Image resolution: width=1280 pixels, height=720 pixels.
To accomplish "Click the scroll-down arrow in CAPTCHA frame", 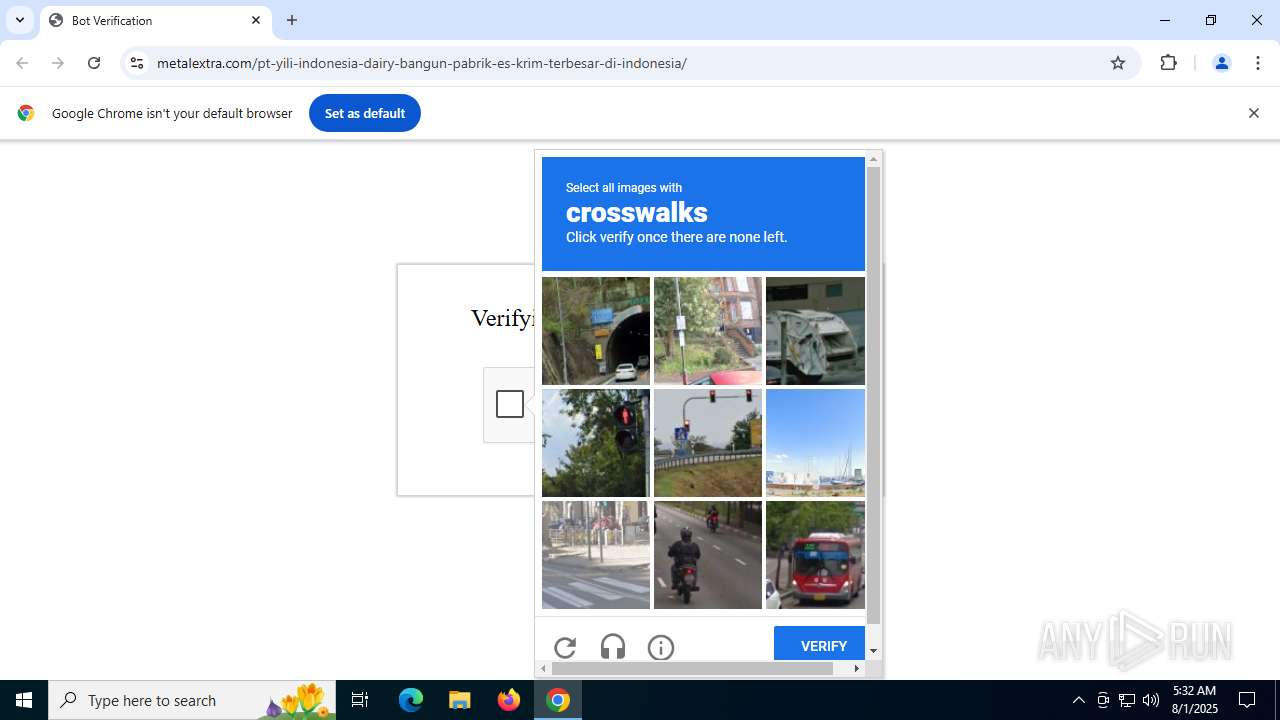I will (x=873, y=651).
